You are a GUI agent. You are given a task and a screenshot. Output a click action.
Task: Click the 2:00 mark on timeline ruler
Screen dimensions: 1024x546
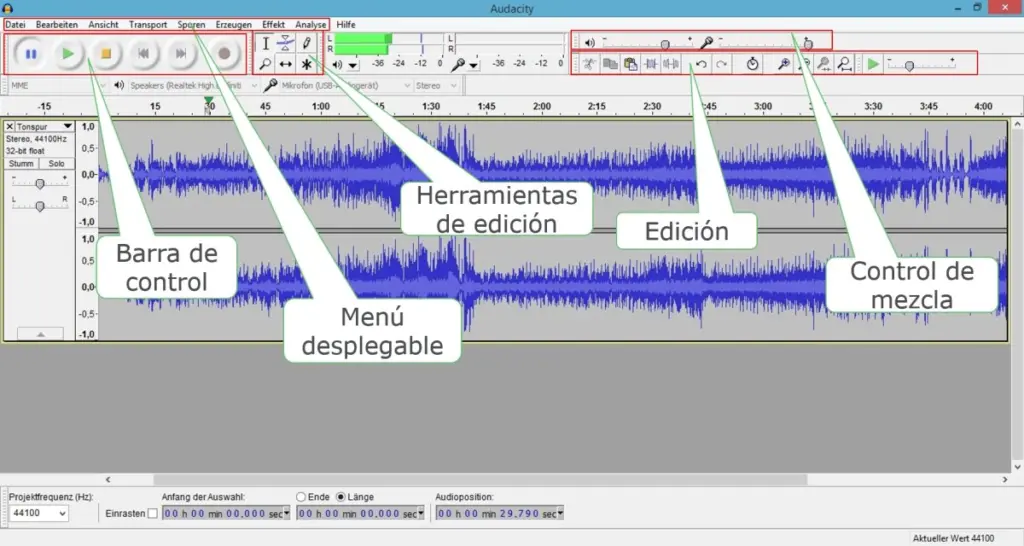click(541, 106)
